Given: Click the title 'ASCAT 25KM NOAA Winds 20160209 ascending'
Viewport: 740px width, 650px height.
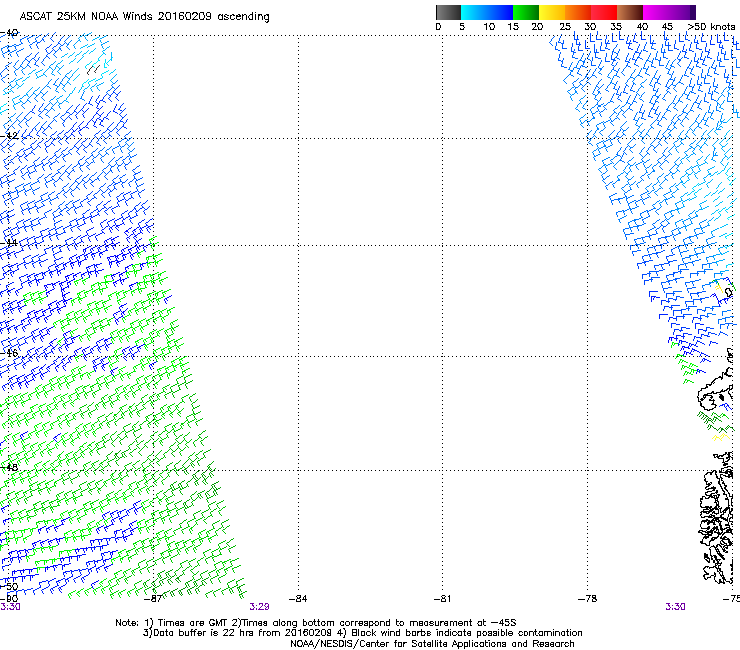Looking at the screenshot, I should click(144, 16).
